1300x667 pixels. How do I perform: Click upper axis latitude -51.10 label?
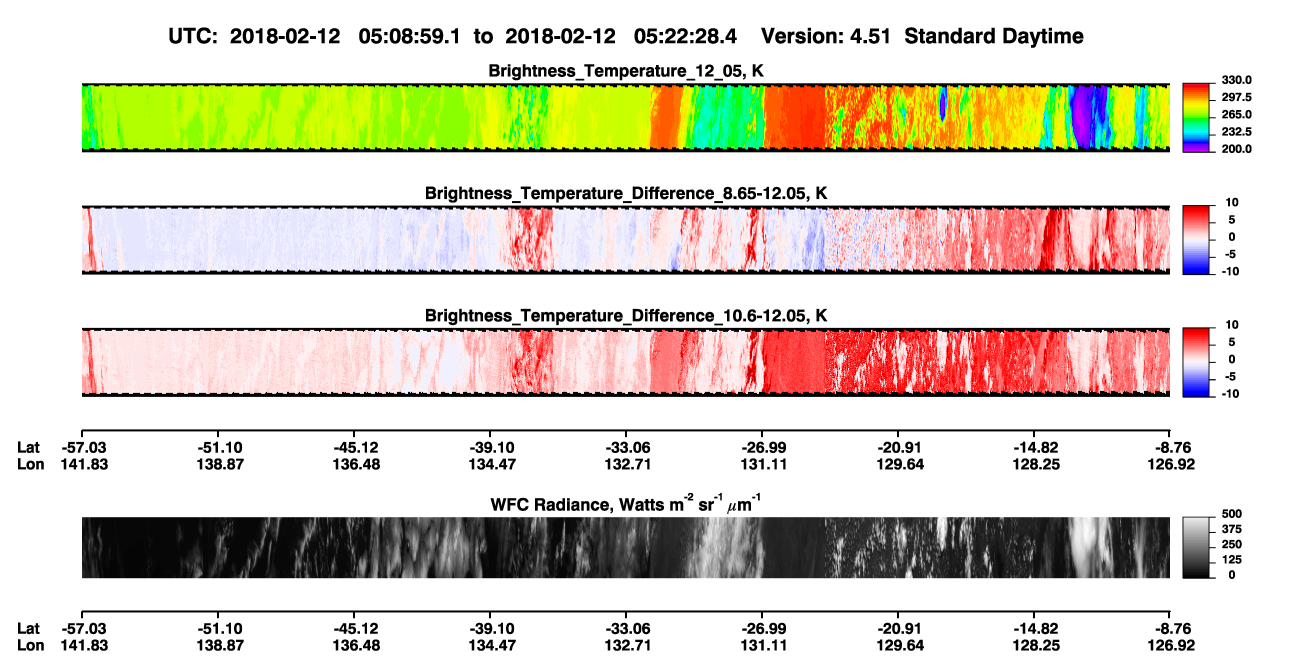[x=219, y=448]
